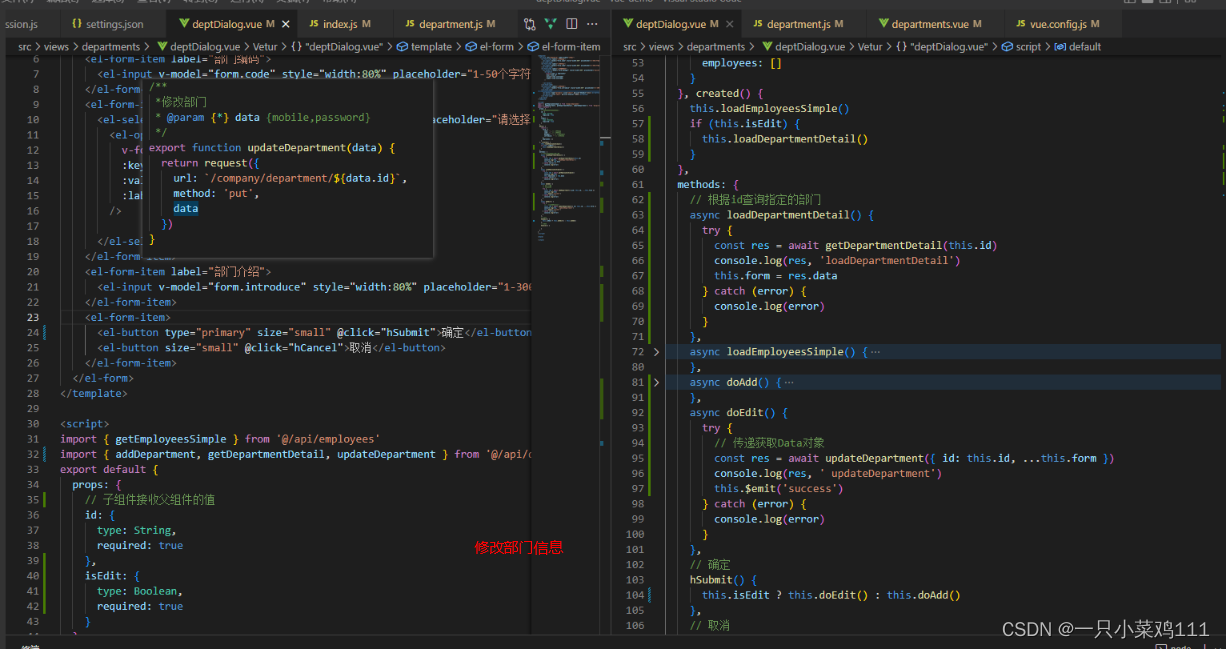Viewport: 1226px width, 649px height.
Task: Click 'type: Boolean,' on line 41
Action: (140, 591)
